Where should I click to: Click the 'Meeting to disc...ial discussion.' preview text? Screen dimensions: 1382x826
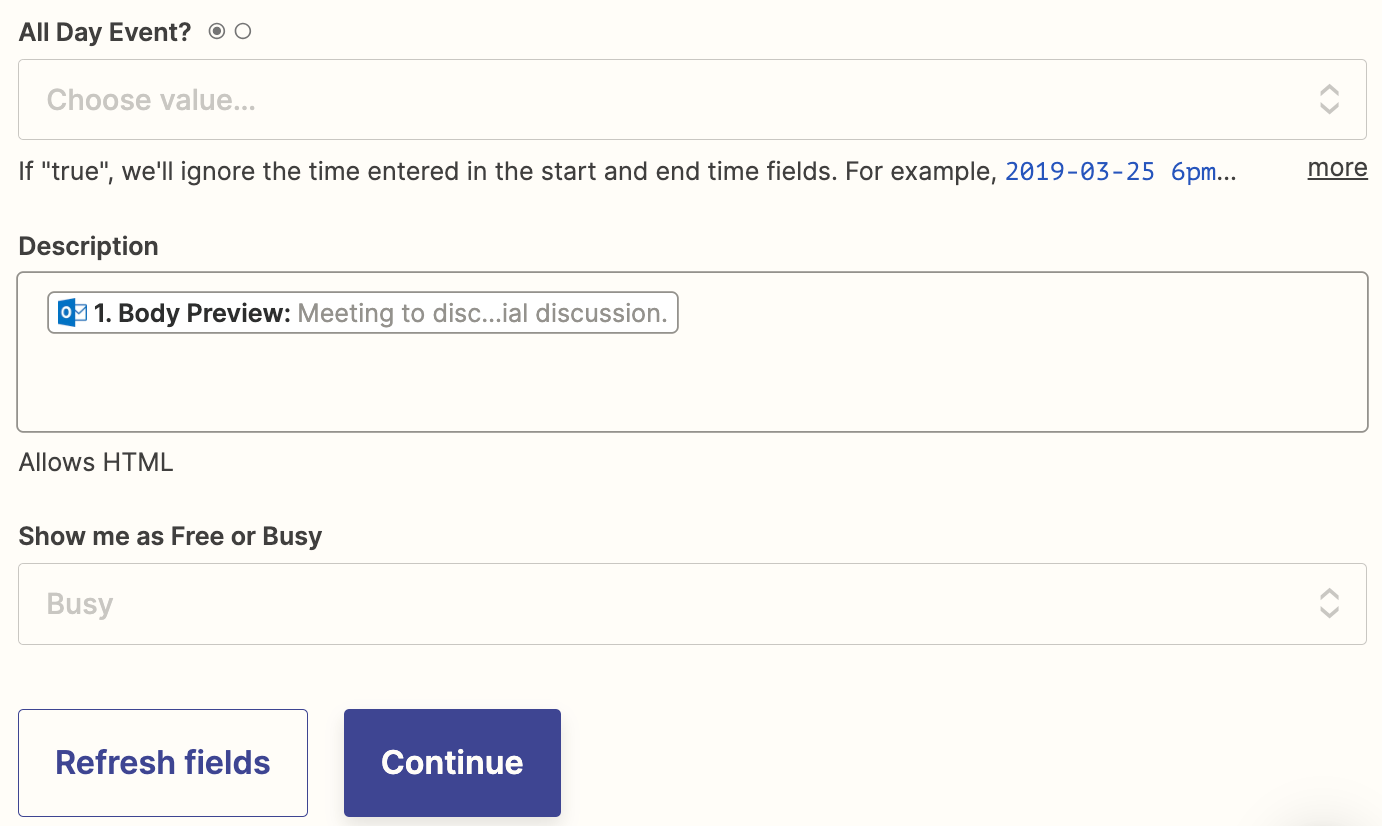(482, 313)
